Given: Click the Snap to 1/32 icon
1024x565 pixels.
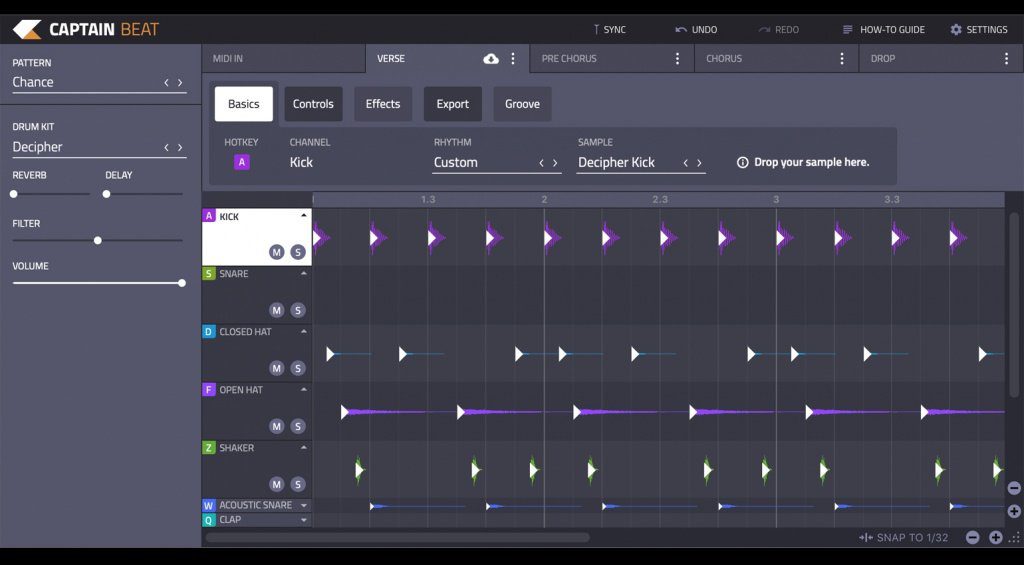Looking at the screenshot, I should coord(866,538).
